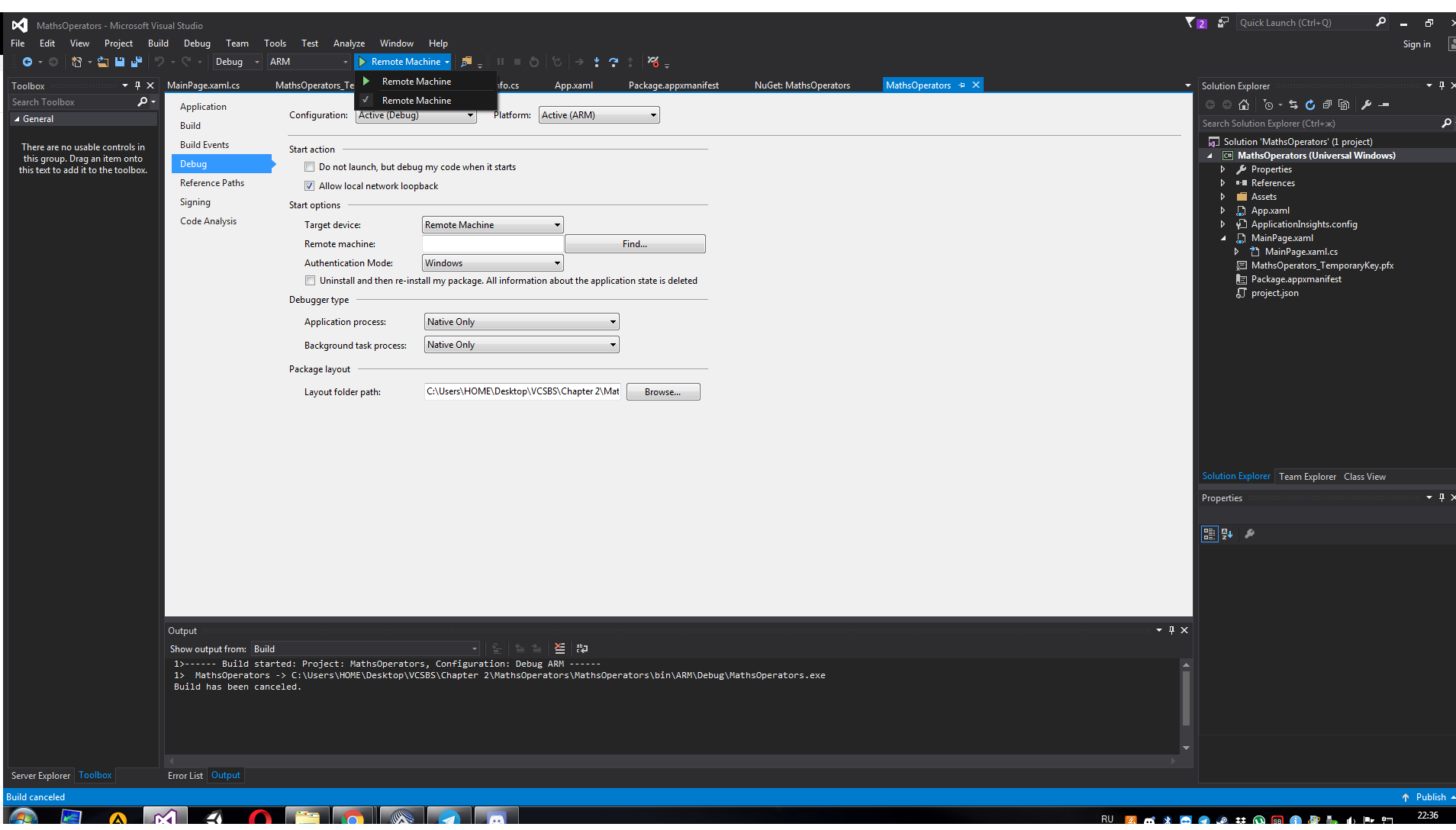The width and height of the screenshot is (1456, 830).
Task: Collapse the MainPage.xaml node
Action: pos(1222,238)
